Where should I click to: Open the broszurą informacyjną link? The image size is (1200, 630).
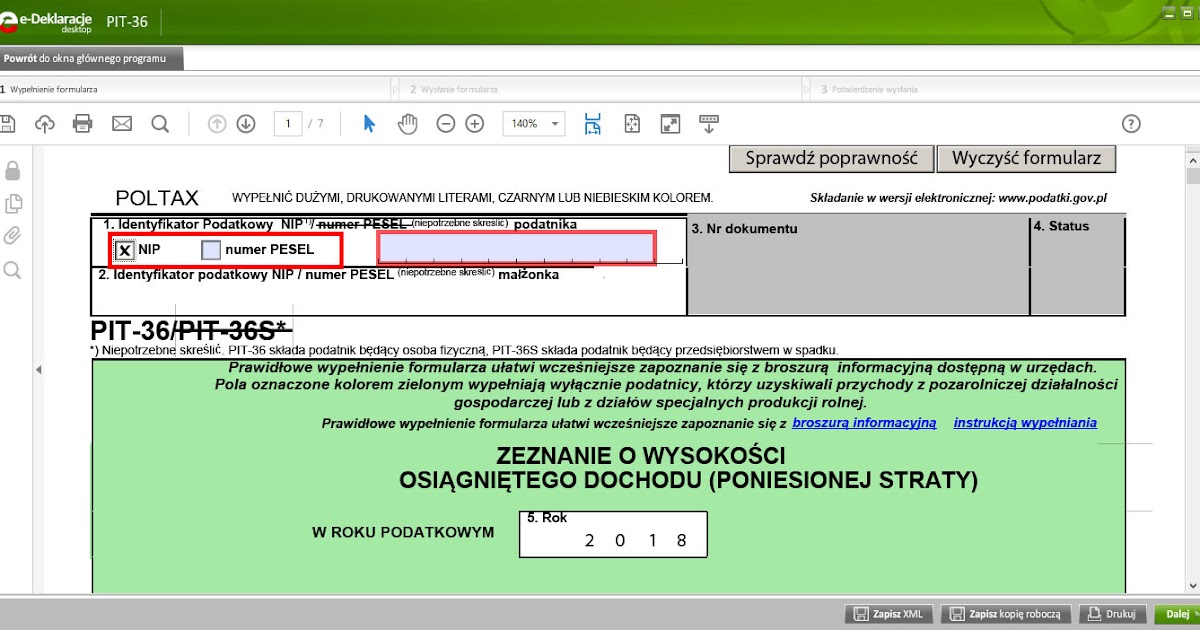pyautogui.click(x=864, y=422)
